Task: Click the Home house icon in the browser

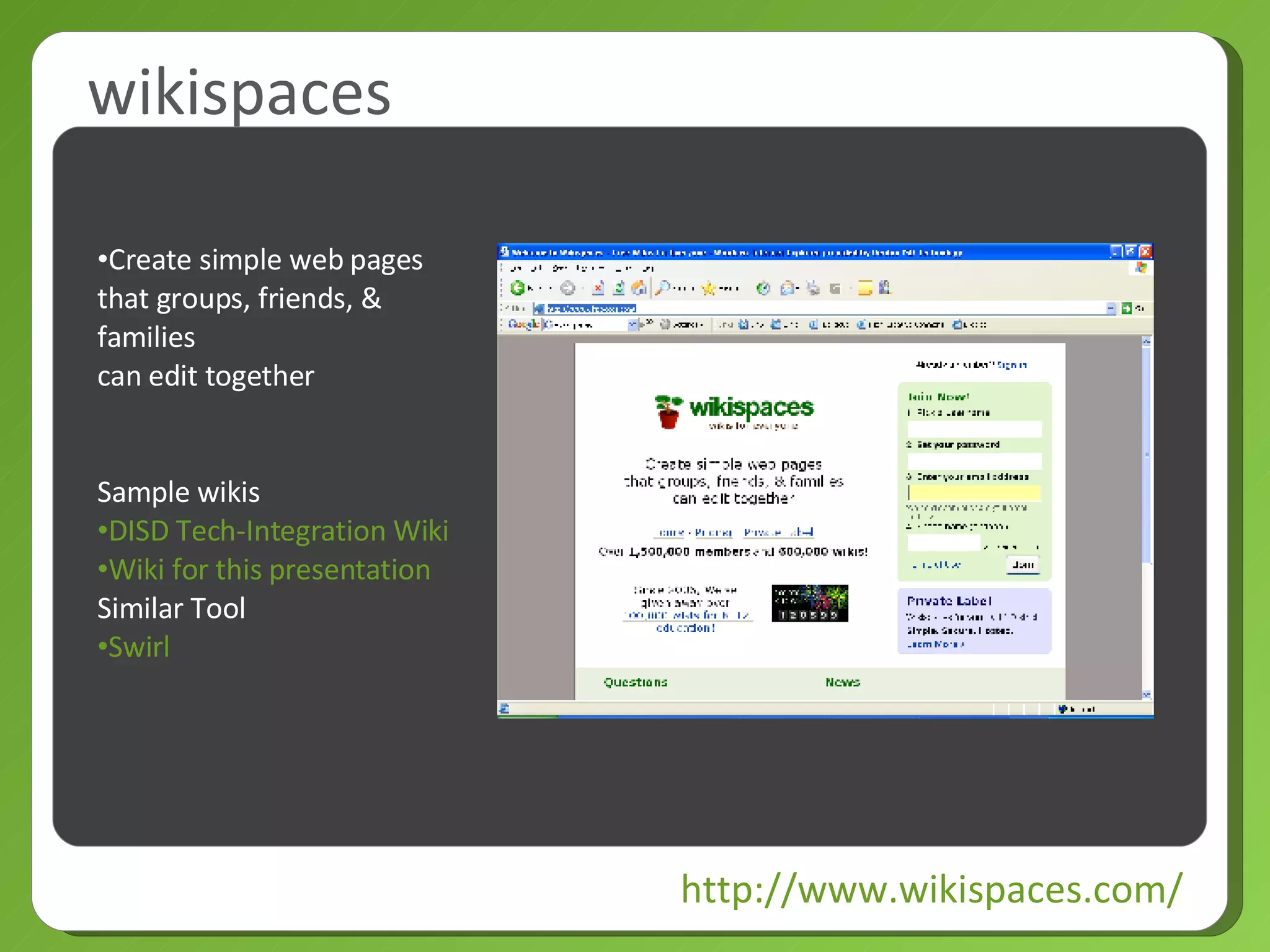Action: click(x=639, y=288)
